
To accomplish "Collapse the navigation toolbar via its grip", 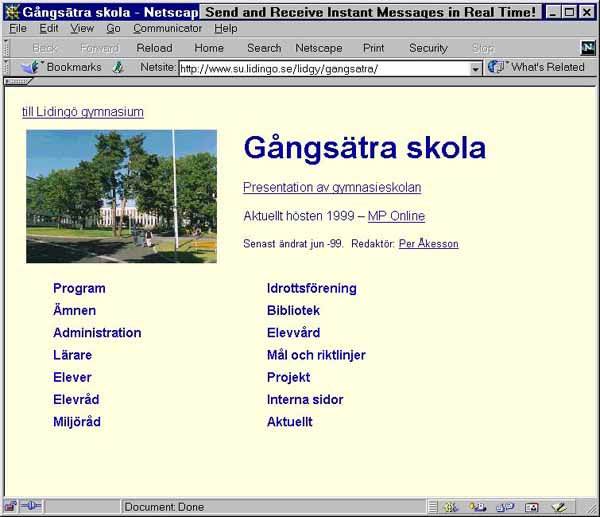I will [6, 48].
